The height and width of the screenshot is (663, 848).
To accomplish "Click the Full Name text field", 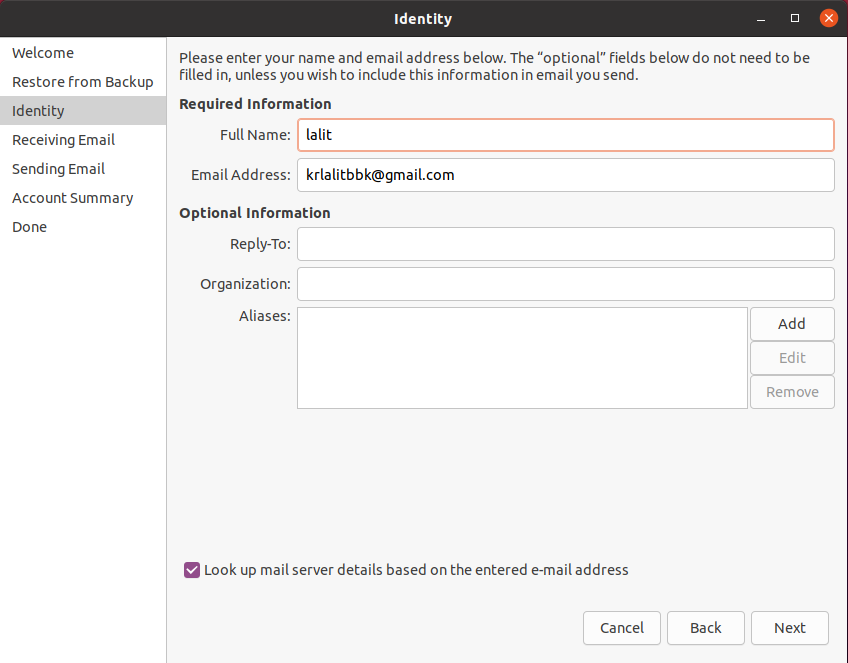I will (565, 134).
